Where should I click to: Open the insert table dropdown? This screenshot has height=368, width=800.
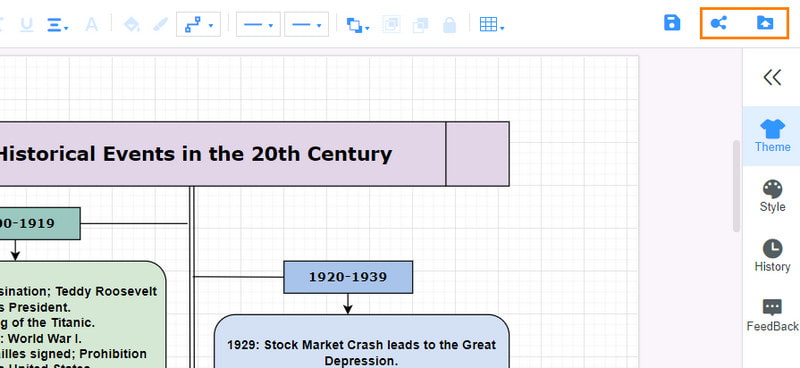click(x=492, y=24)
